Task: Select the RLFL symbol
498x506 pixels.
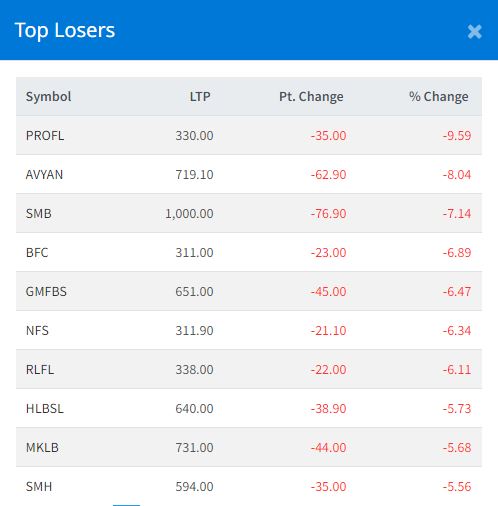Action: (40, 370)
